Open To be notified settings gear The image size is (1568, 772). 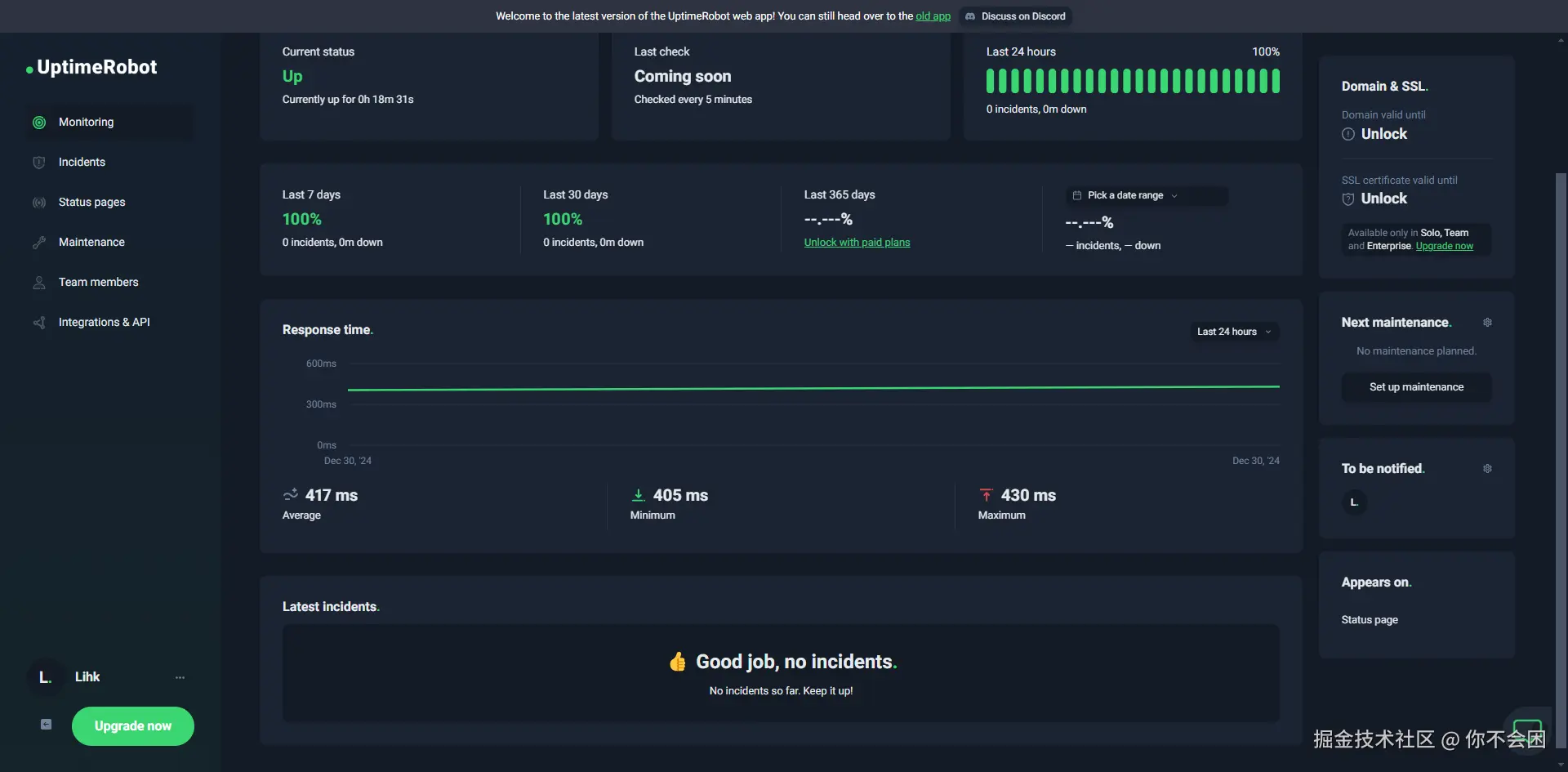pos(1487,469)
